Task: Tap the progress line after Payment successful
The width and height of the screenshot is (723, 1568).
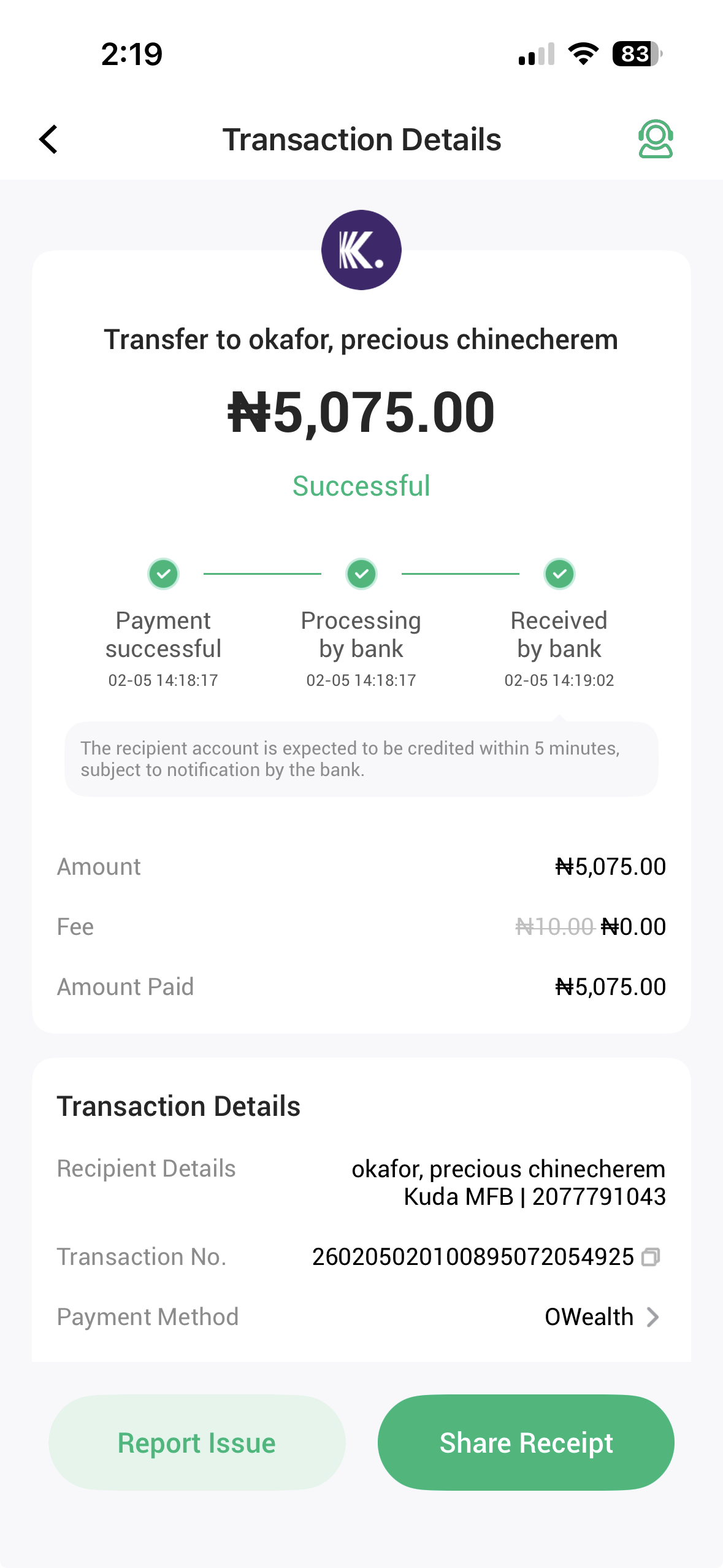Action: [x=262, y=574]
